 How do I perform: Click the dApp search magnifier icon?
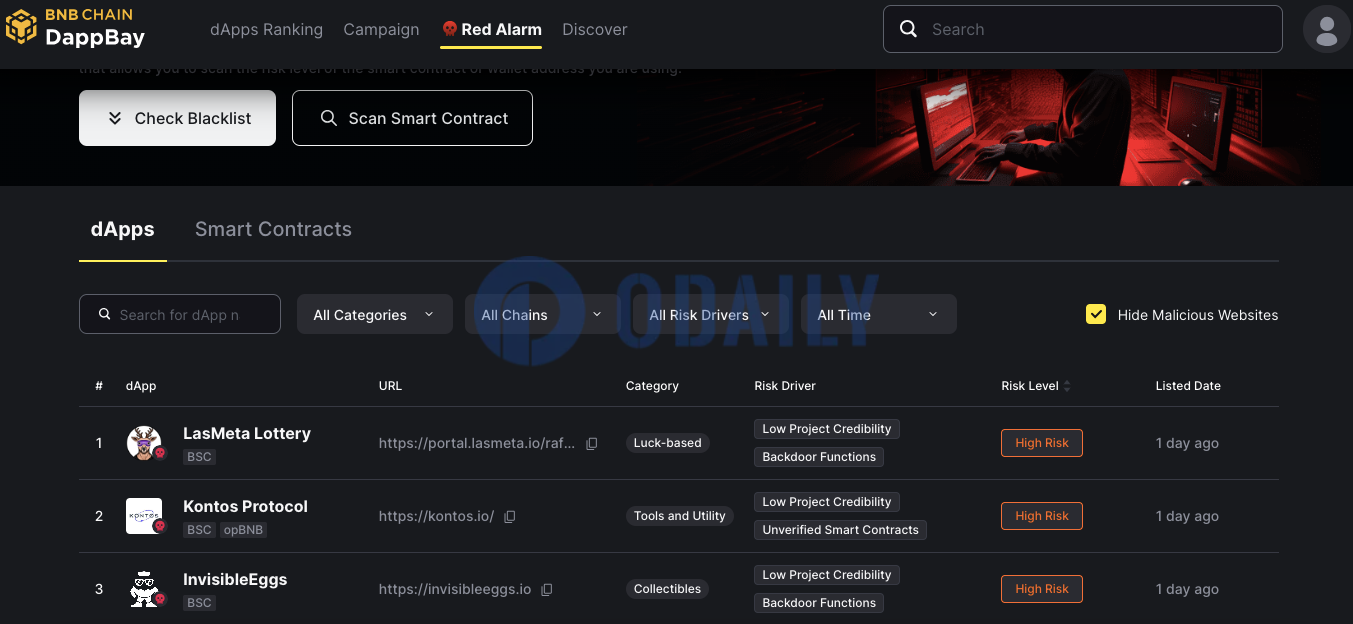[x=105, y=314]
